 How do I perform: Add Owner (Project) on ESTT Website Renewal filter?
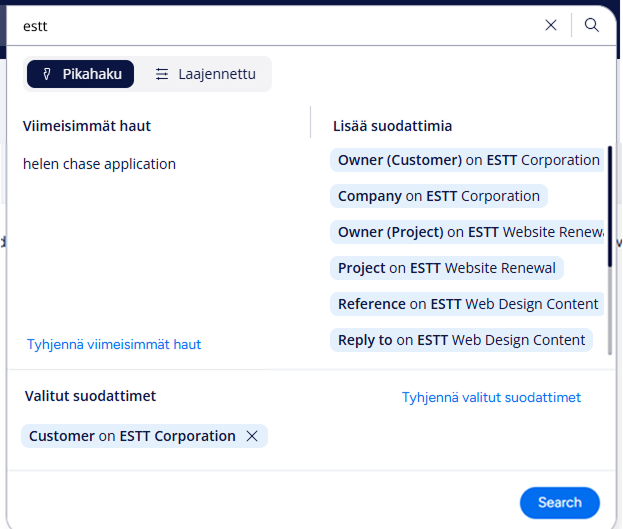[468, 232]
